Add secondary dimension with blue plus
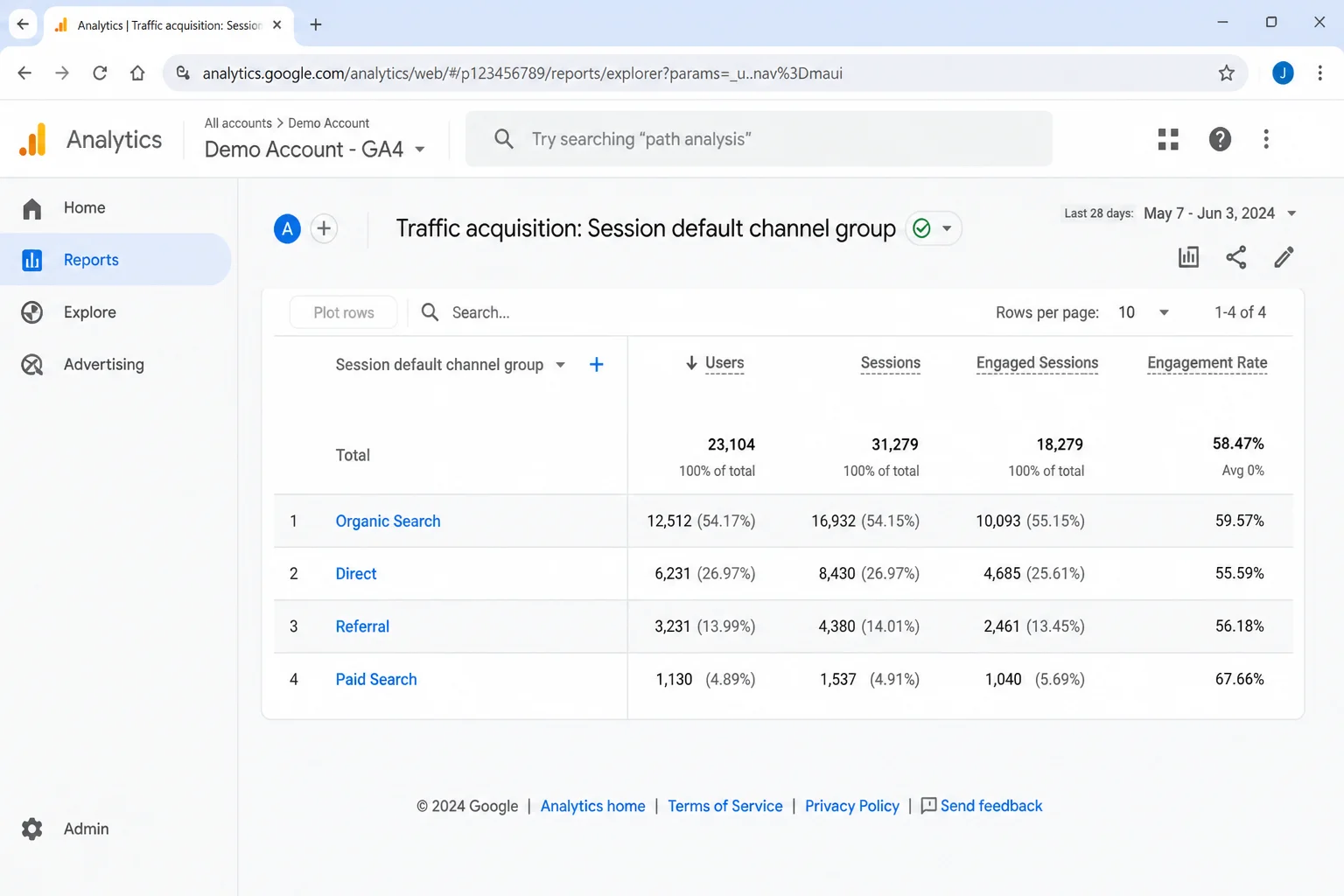 [x=596, y=365]
